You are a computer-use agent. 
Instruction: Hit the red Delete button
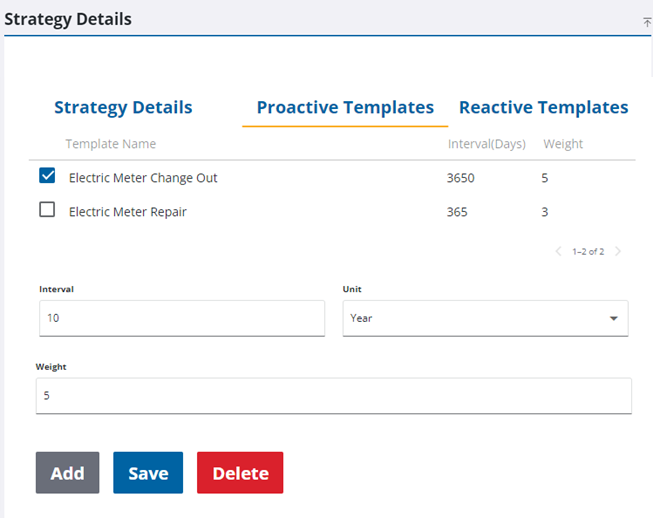coord(240,473)
